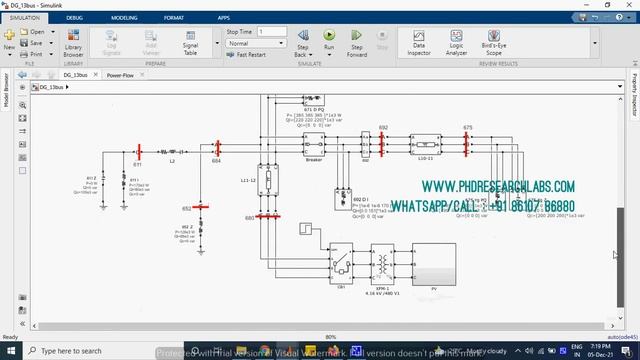Open the Library Browser
The image size is (640, 360).
[x=73, y=43]
